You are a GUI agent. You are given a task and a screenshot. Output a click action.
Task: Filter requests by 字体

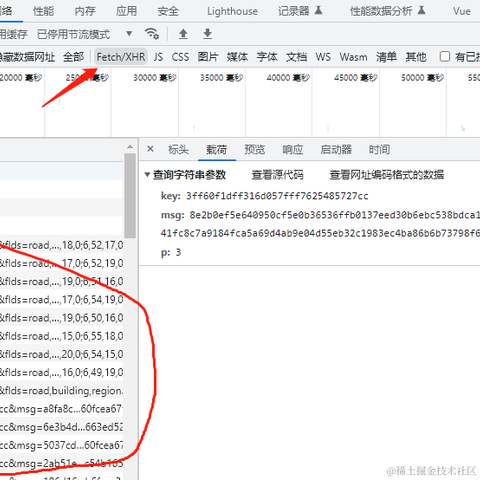[267, 57]
